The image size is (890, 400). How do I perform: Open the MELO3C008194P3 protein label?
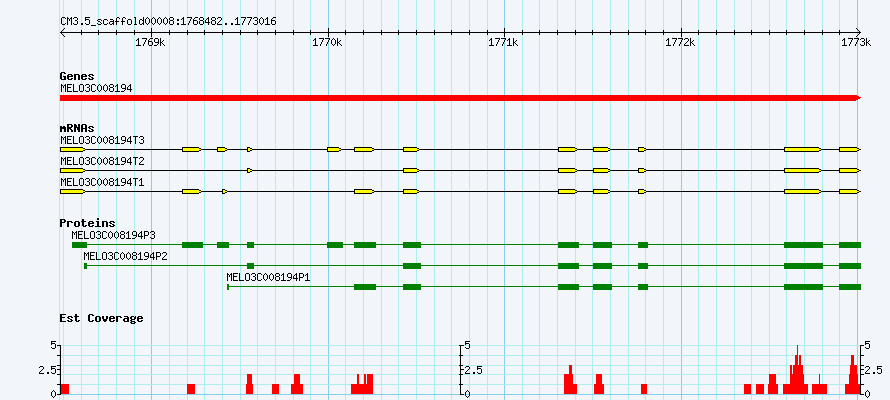tap(114, 235)
